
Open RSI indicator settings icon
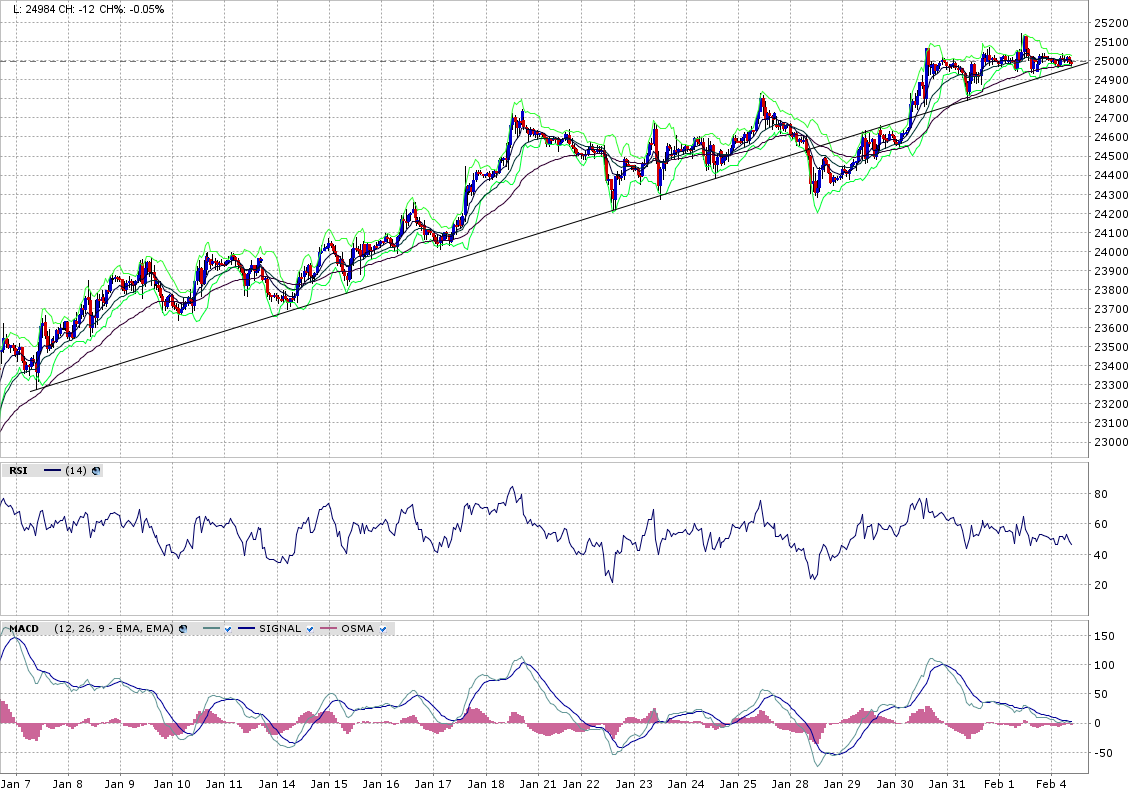[x=96, y=471]
